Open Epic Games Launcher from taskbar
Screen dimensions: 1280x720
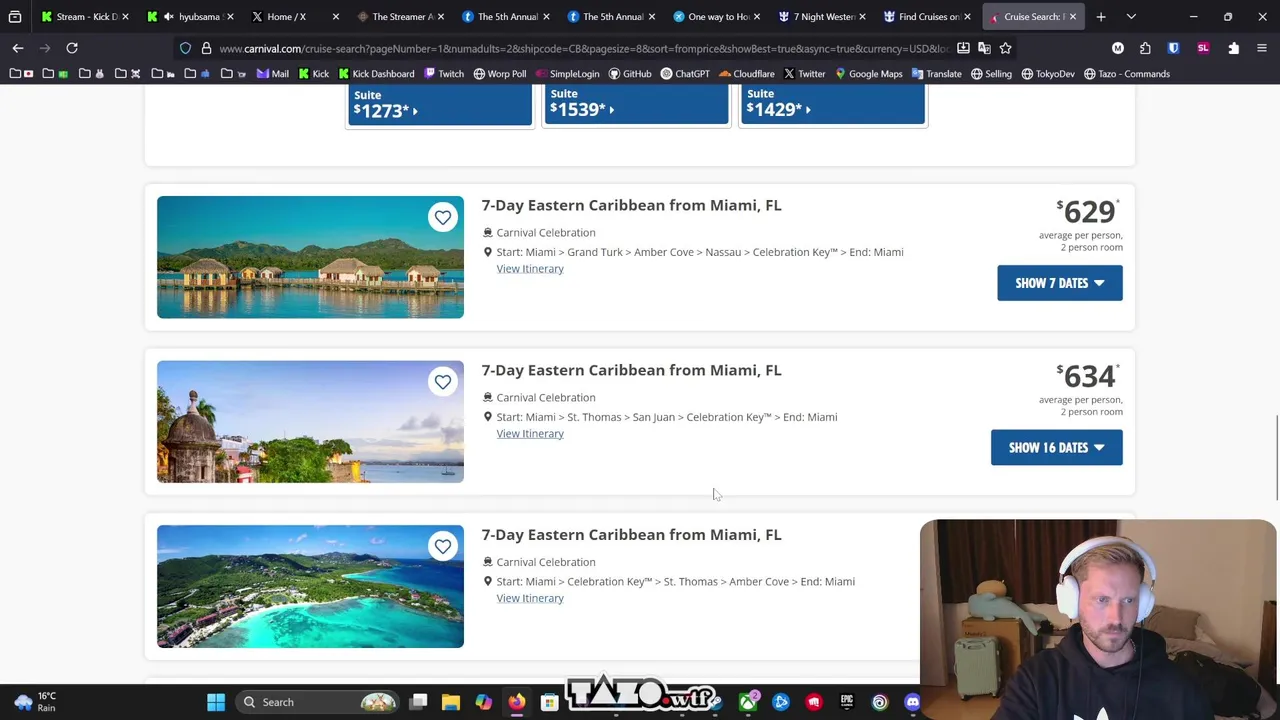pos(847,702)
